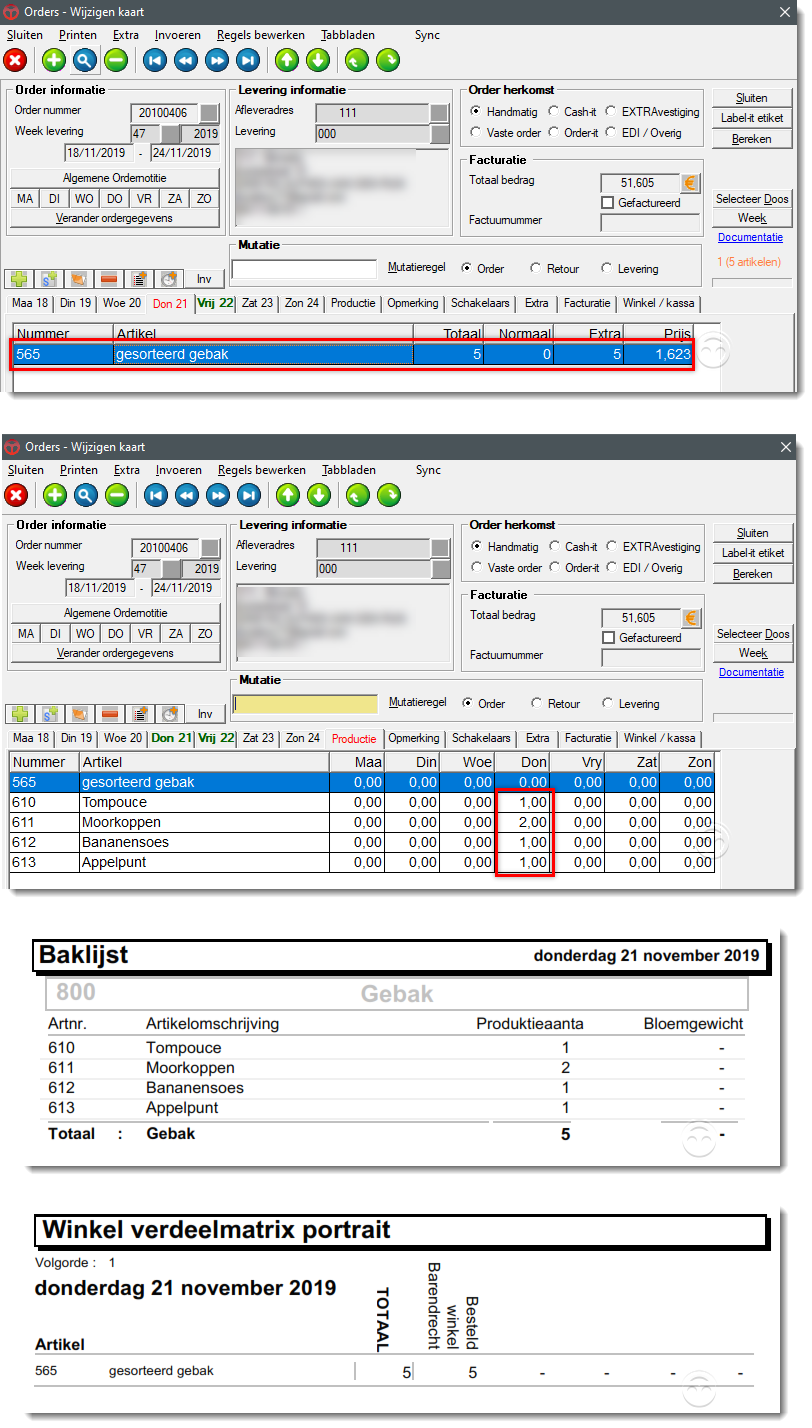
Task: Go to last record in Don 21-view Orders window
Action: click(x=248, y=60)
